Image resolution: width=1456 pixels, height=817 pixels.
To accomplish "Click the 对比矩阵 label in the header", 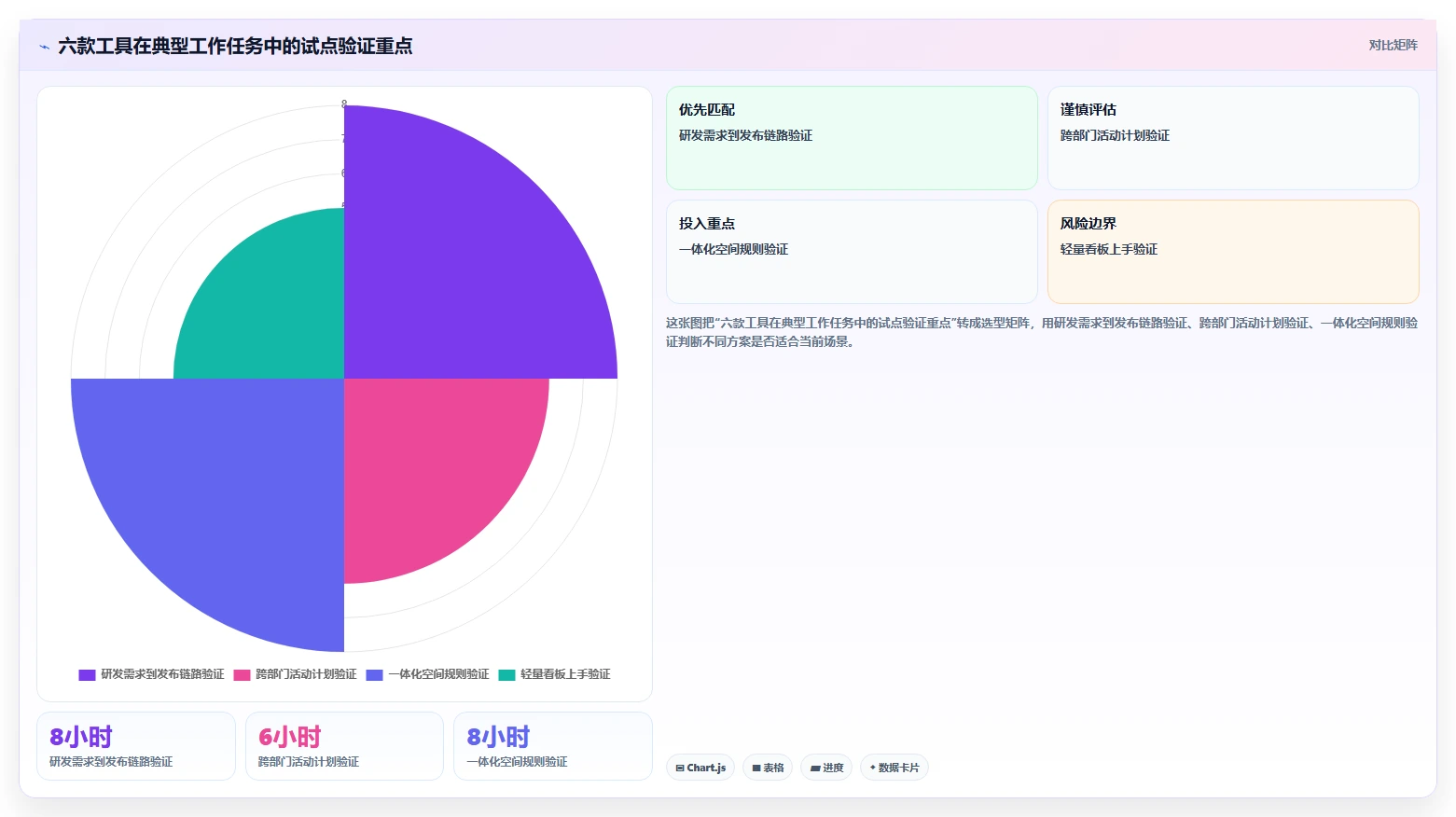I will pyautogui.click(x=1393, y=45).
